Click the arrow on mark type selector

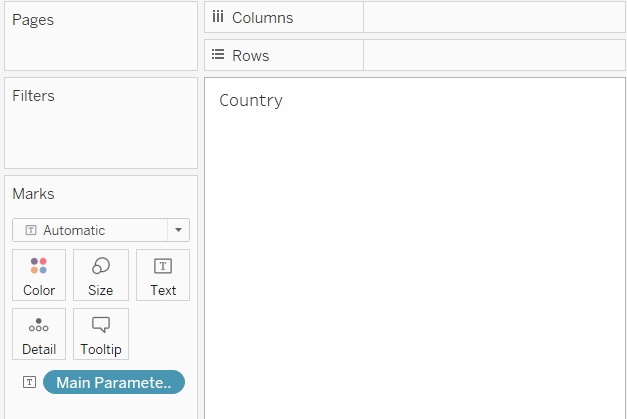pyautogui.click(x=178, y=230)
